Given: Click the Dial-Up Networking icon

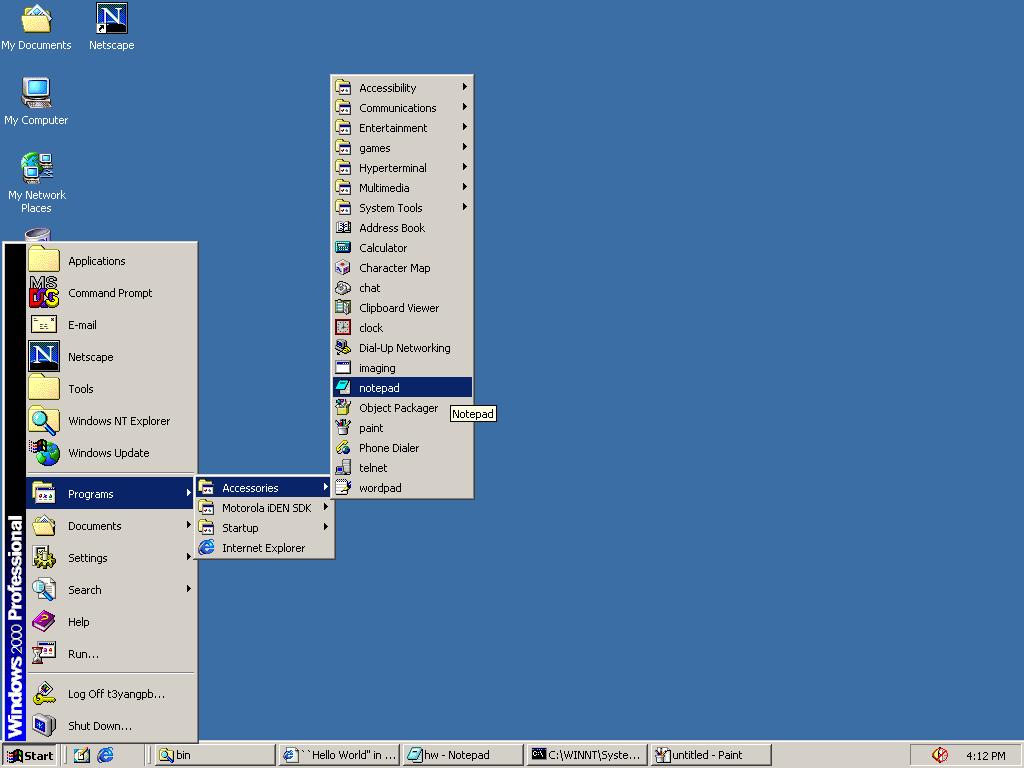Looking at the screenshot, I should point(343,347).
